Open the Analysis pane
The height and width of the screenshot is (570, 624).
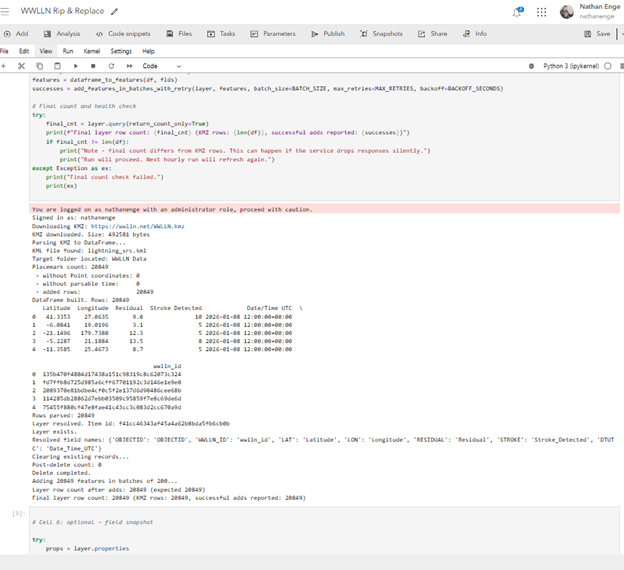pos(62,34)
